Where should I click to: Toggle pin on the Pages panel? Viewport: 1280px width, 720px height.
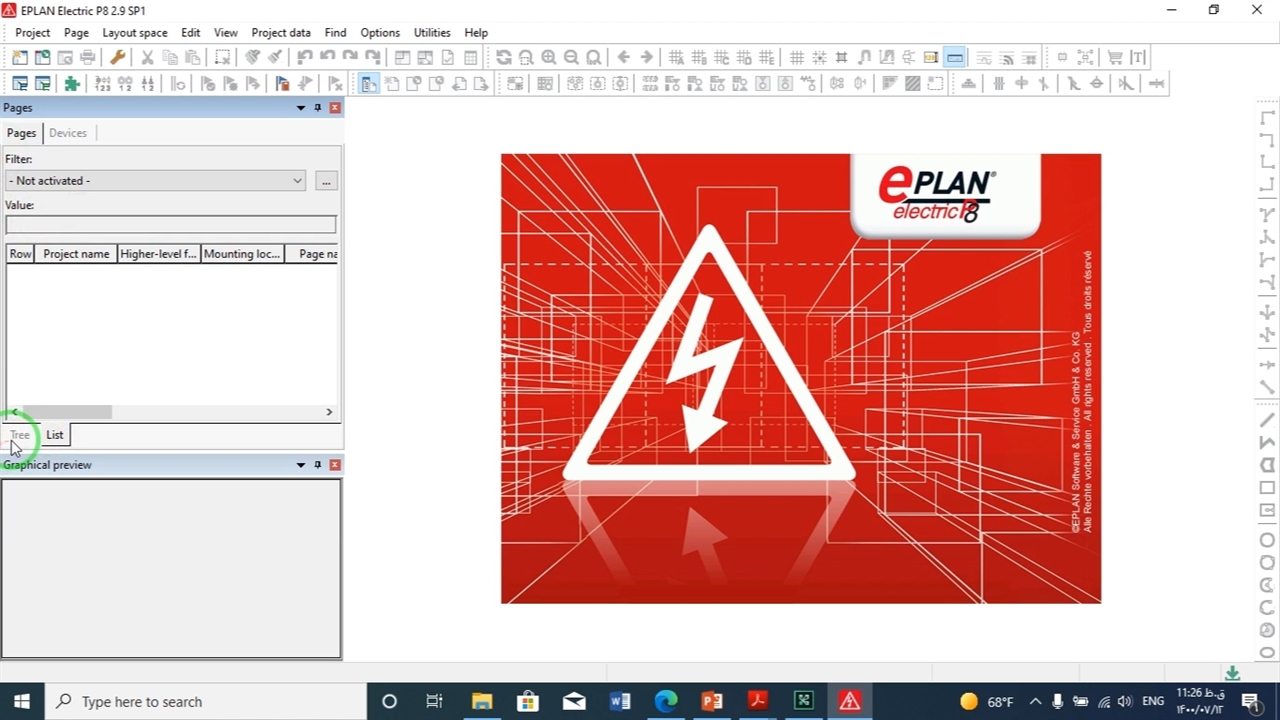pos(318,108)
